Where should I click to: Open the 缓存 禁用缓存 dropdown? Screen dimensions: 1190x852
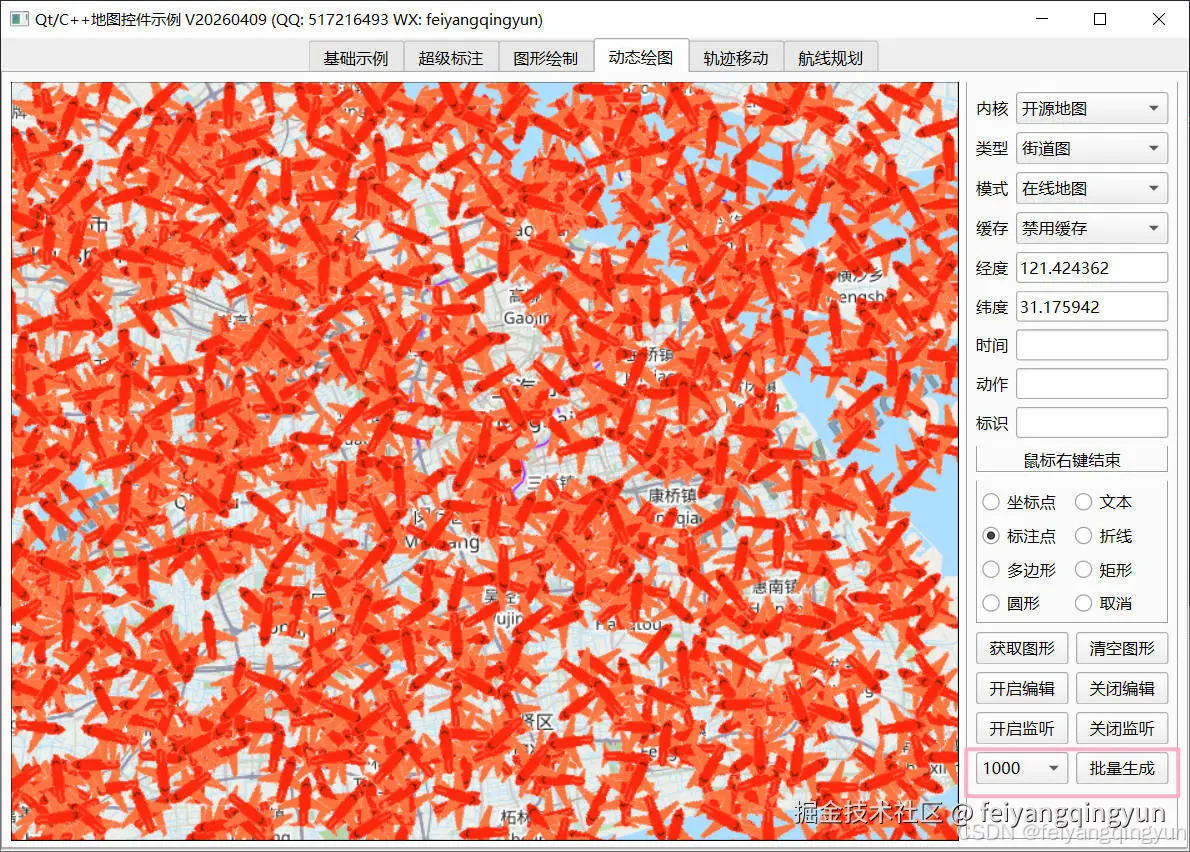tap(1091, 228)
